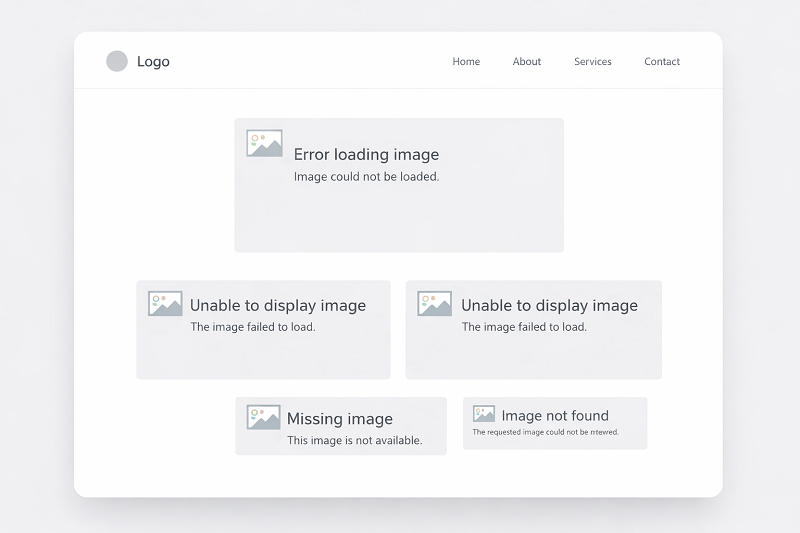Select the 'Error loading image' heading
This screenshot has height=533, width=800.
pos(366,155)
